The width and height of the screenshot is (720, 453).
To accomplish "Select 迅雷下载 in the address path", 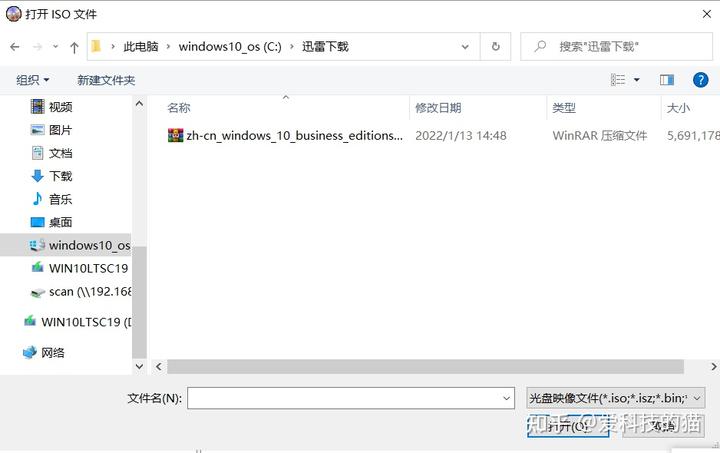I will coord(325,46).
